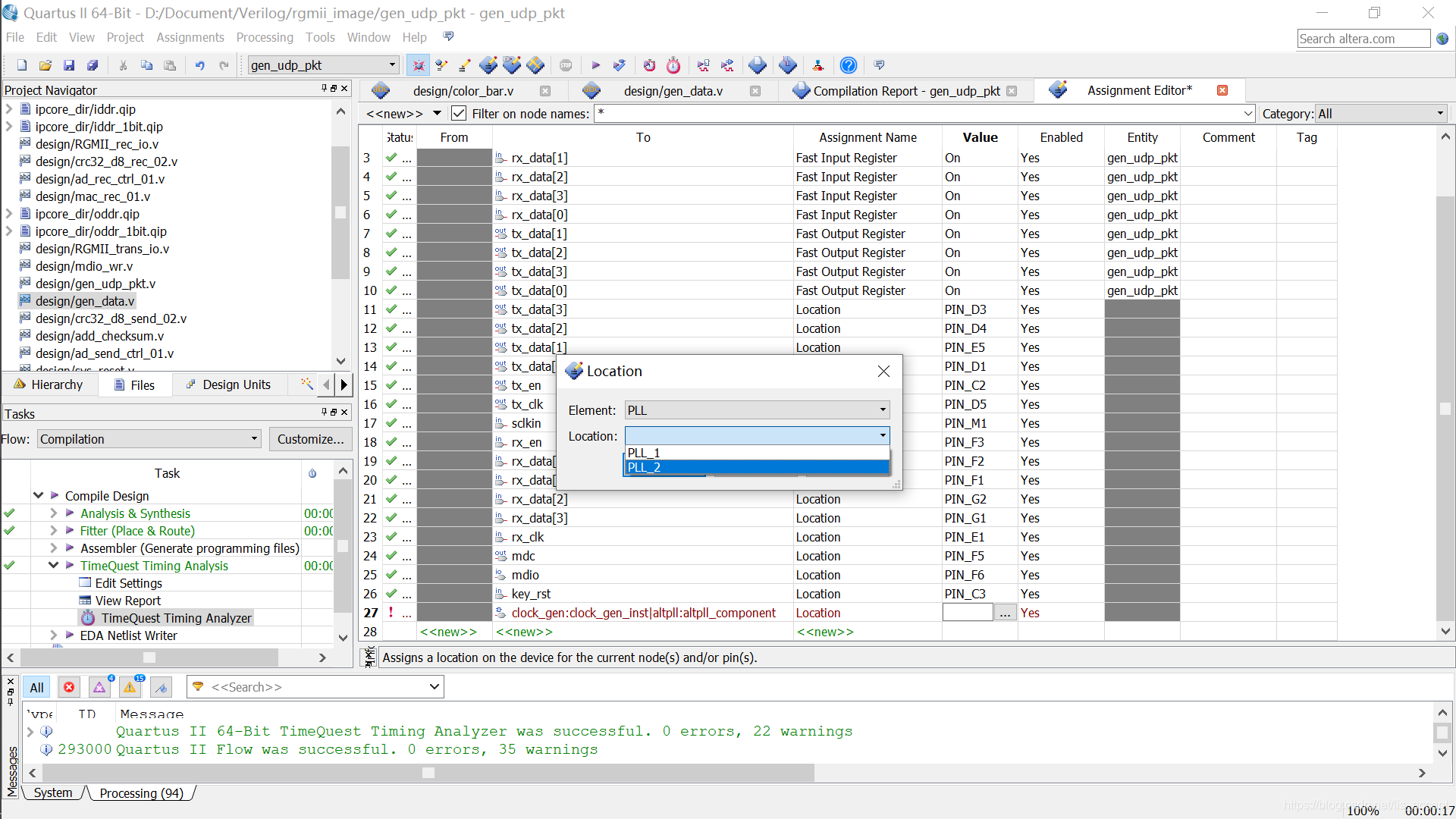Click the New file toolbar icon
The height and width of the screenshot is (819, 1456).
click(22, 65)
